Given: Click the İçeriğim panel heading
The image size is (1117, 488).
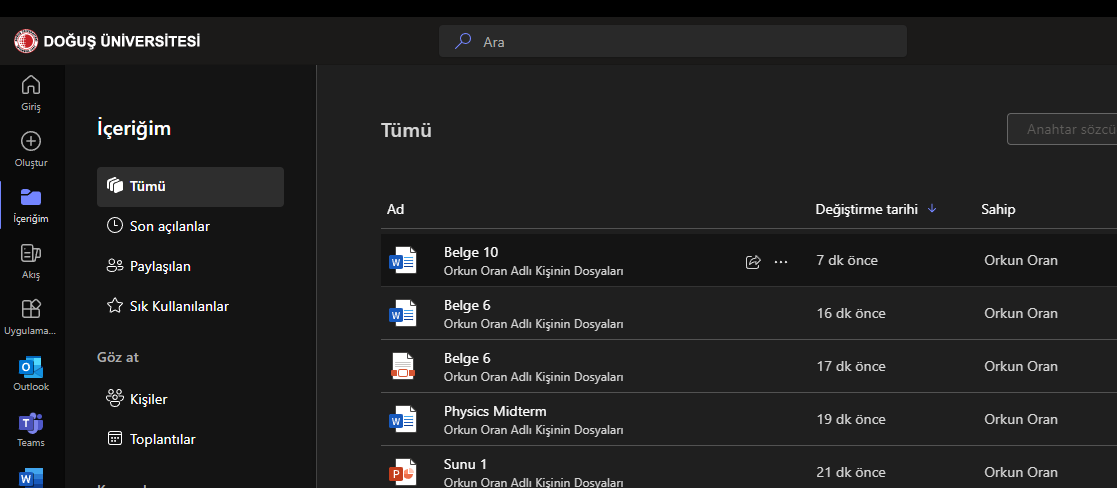Looking at the screenshot, I should [134, 129].
